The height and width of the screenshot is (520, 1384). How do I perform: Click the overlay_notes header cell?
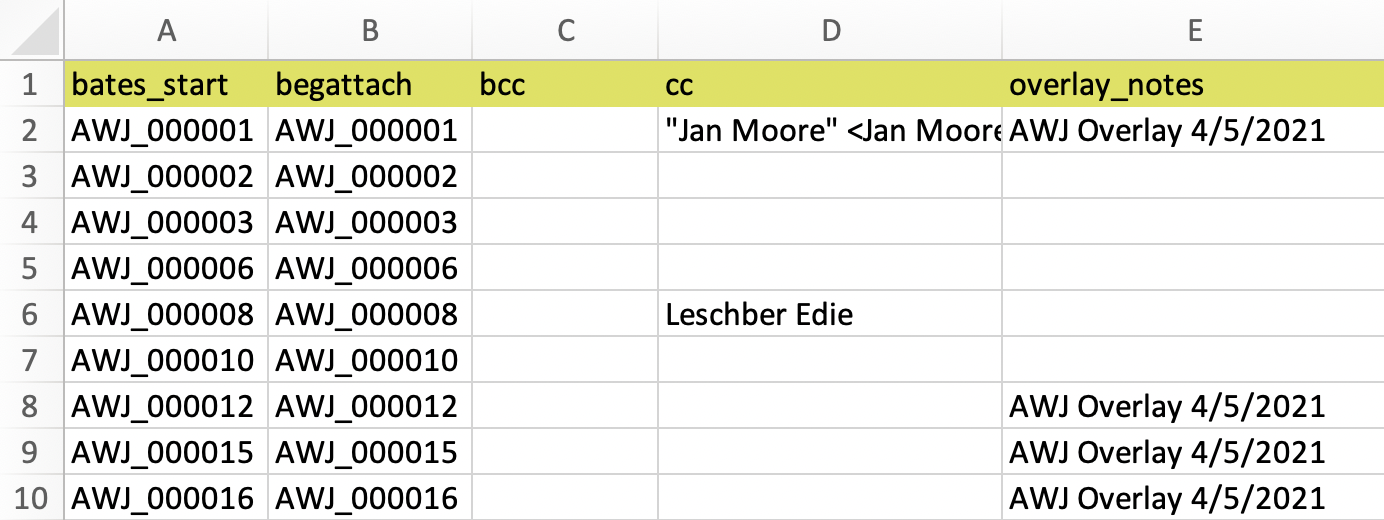tap(1193, 84)
